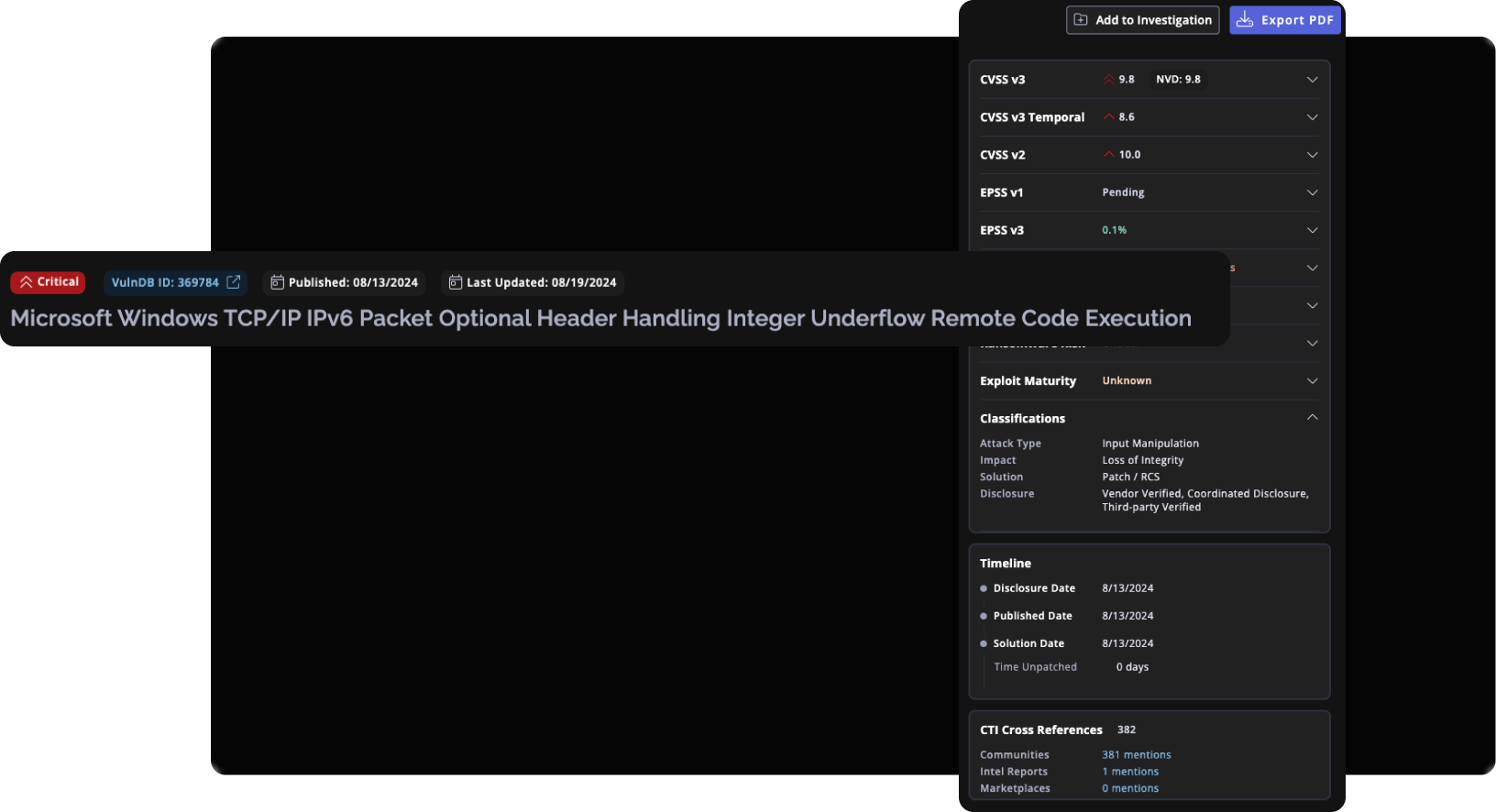Click the EPSS v1 Pending value
Screen dimensions: 1496x812
pos(1123,192)
